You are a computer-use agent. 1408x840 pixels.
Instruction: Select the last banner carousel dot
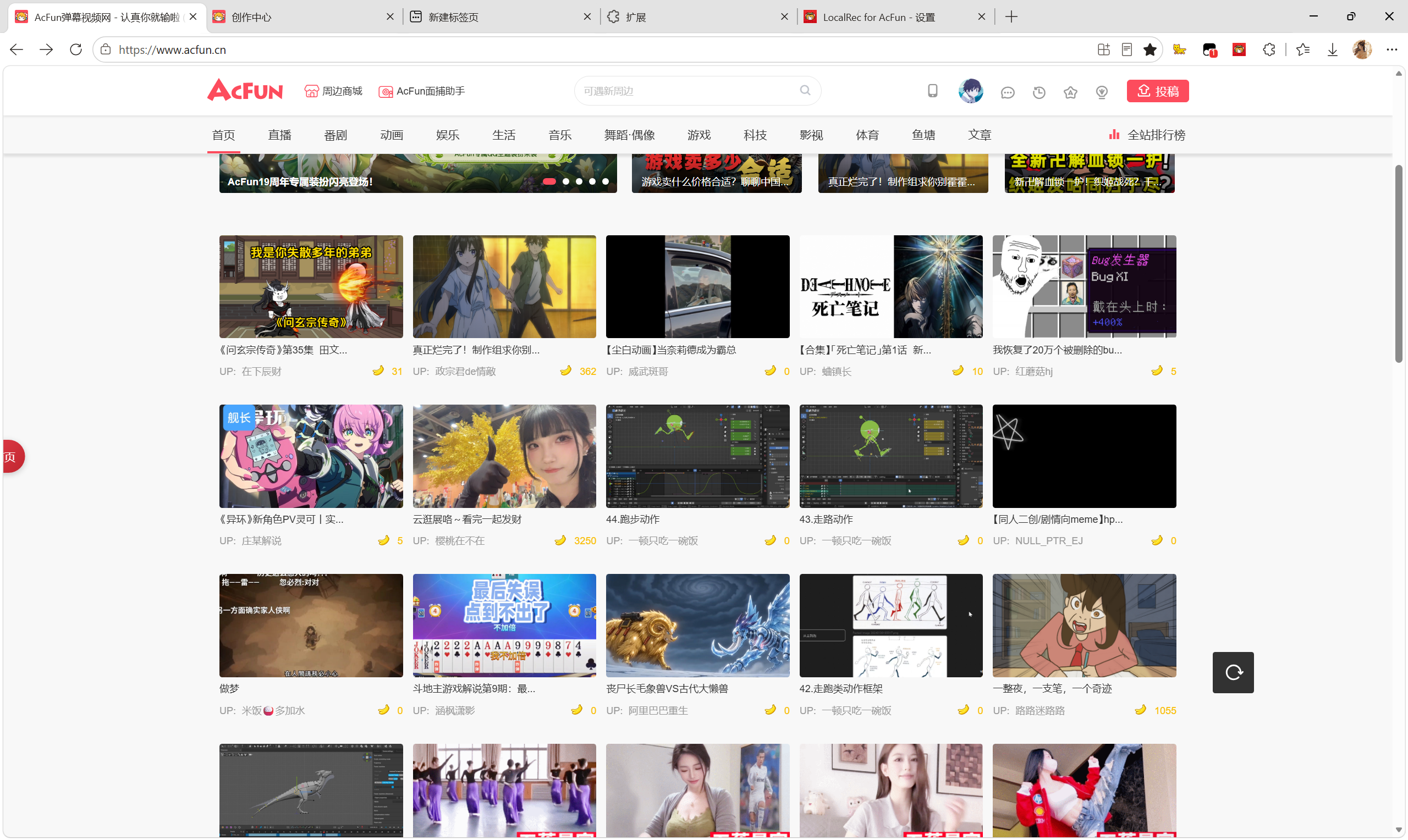tap(605, 181)
